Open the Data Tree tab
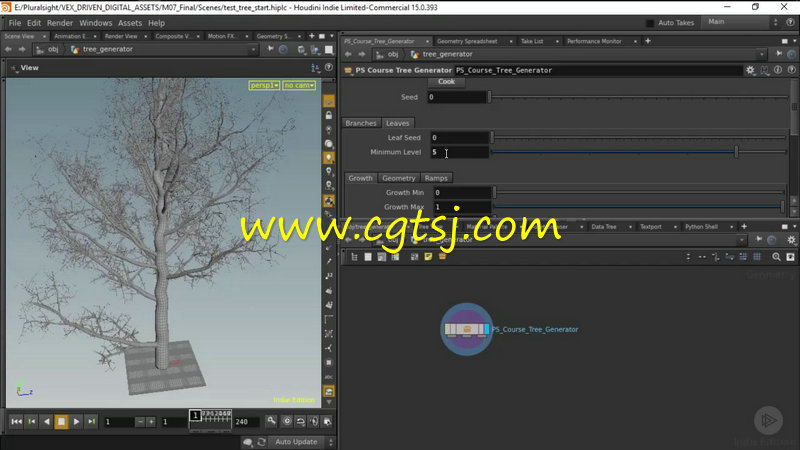Viewport: 800px width, 450px height. [604, 227]
